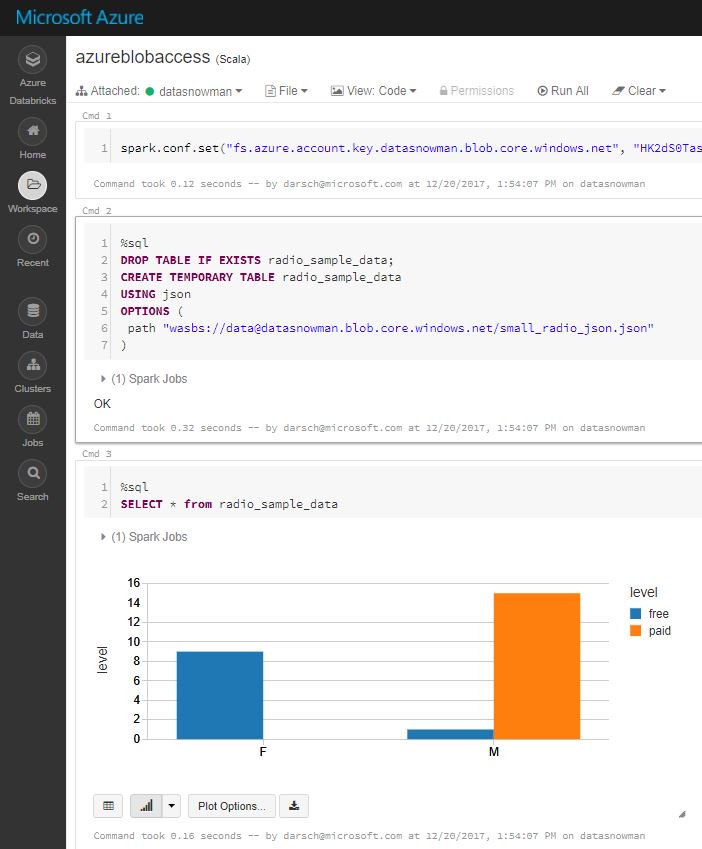Open the File menu
The width and height of the screenshot is (702, 849).
tap(286, 91)
